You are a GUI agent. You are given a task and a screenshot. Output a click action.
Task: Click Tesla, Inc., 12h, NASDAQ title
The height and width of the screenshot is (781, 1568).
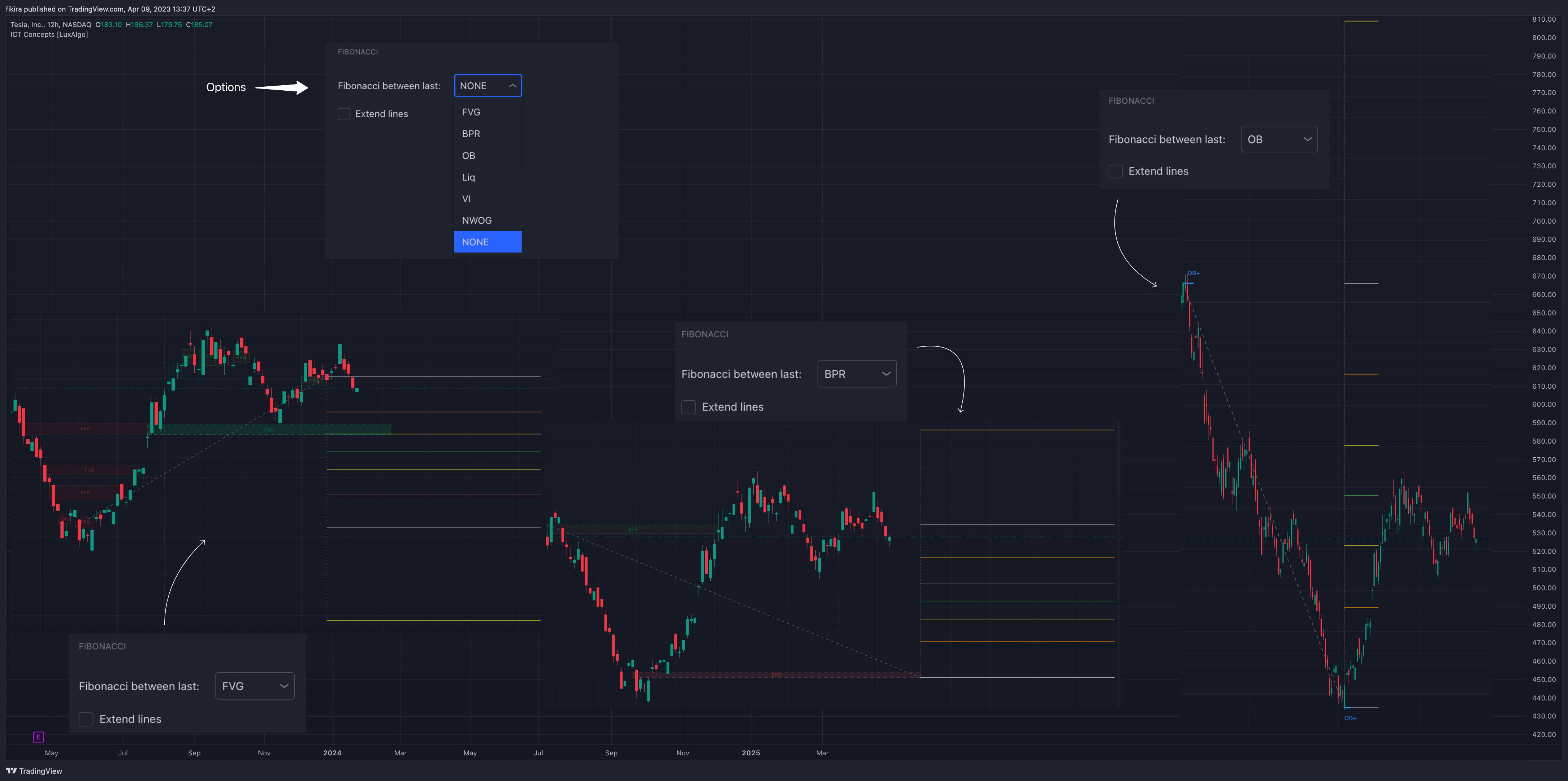(51, 25)
